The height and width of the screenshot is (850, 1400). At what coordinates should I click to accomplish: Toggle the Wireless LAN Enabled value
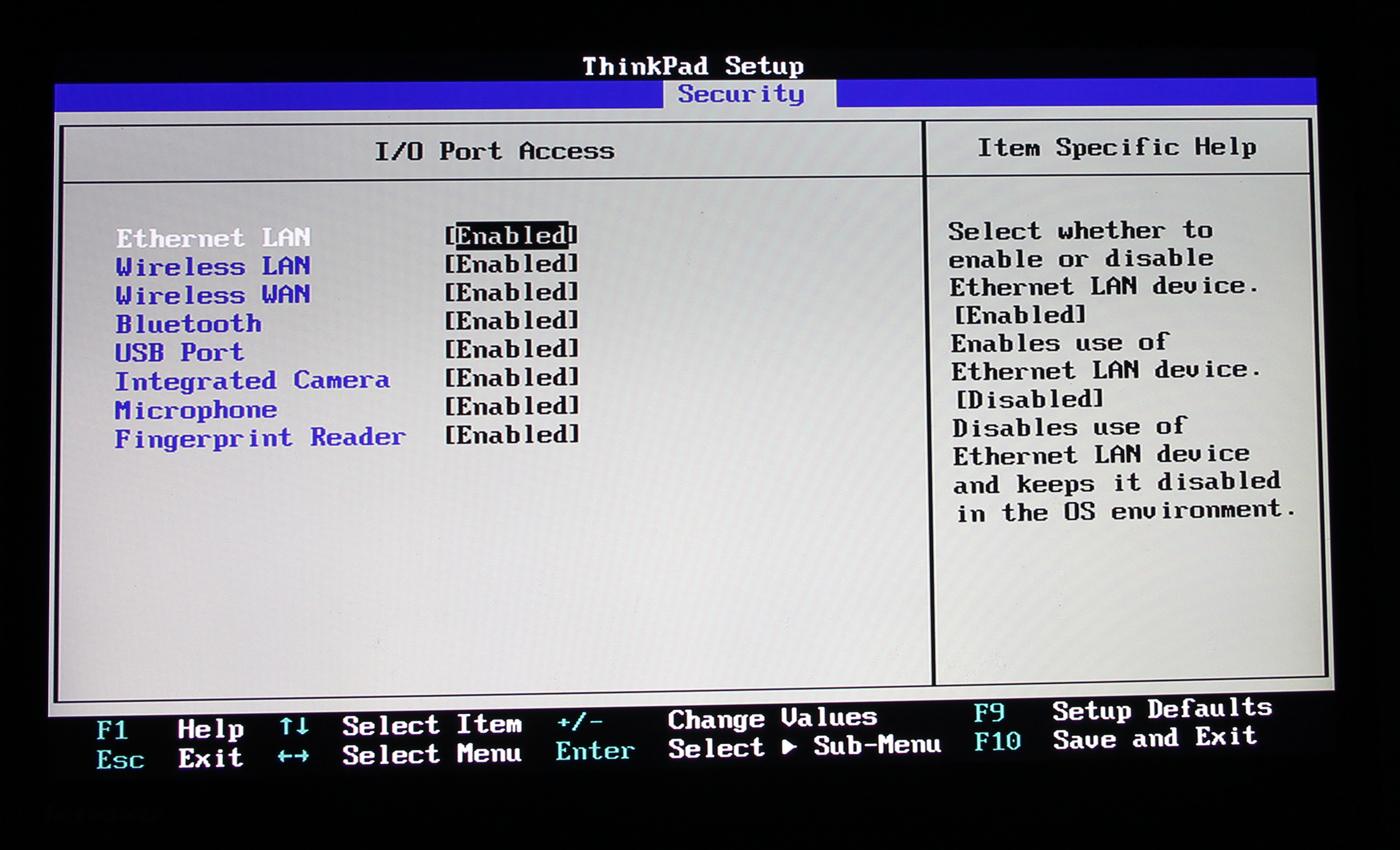point(511,264)
